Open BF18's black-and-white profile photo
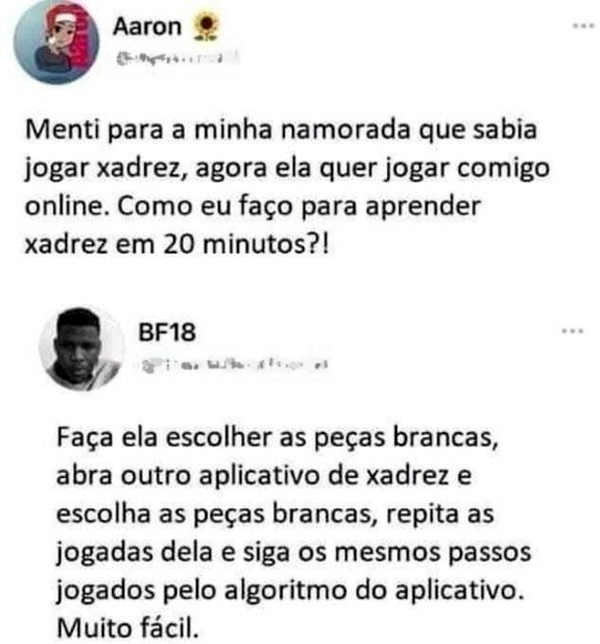 [82, 348]
